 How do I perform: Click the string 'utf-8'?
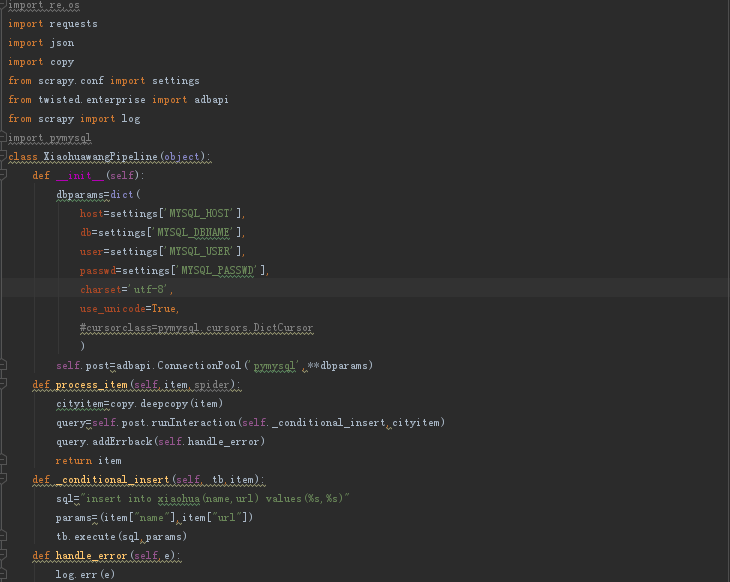[x=149, y=290]
